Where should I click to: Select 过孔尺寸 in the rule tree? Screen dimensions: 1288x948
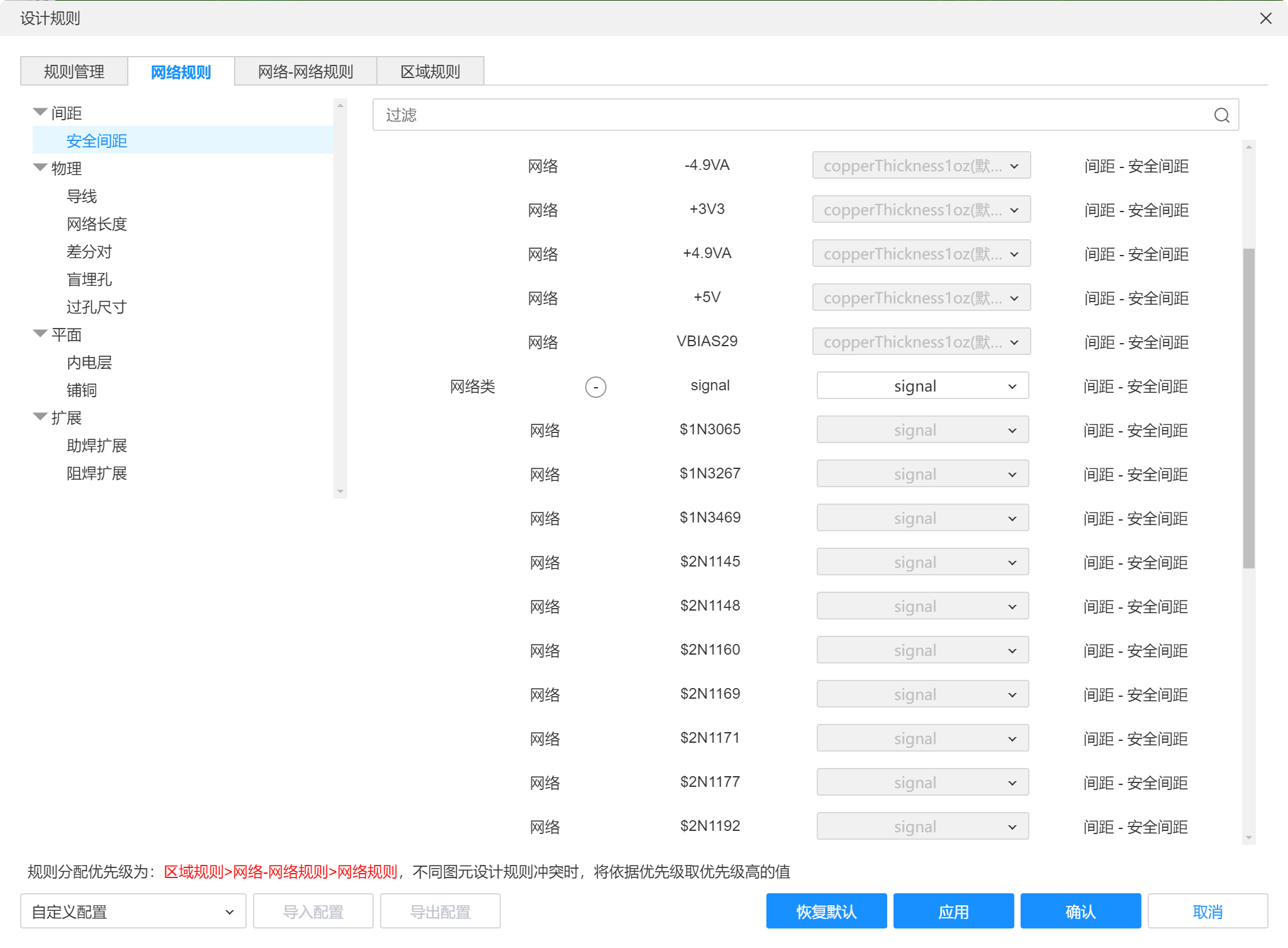96,307
